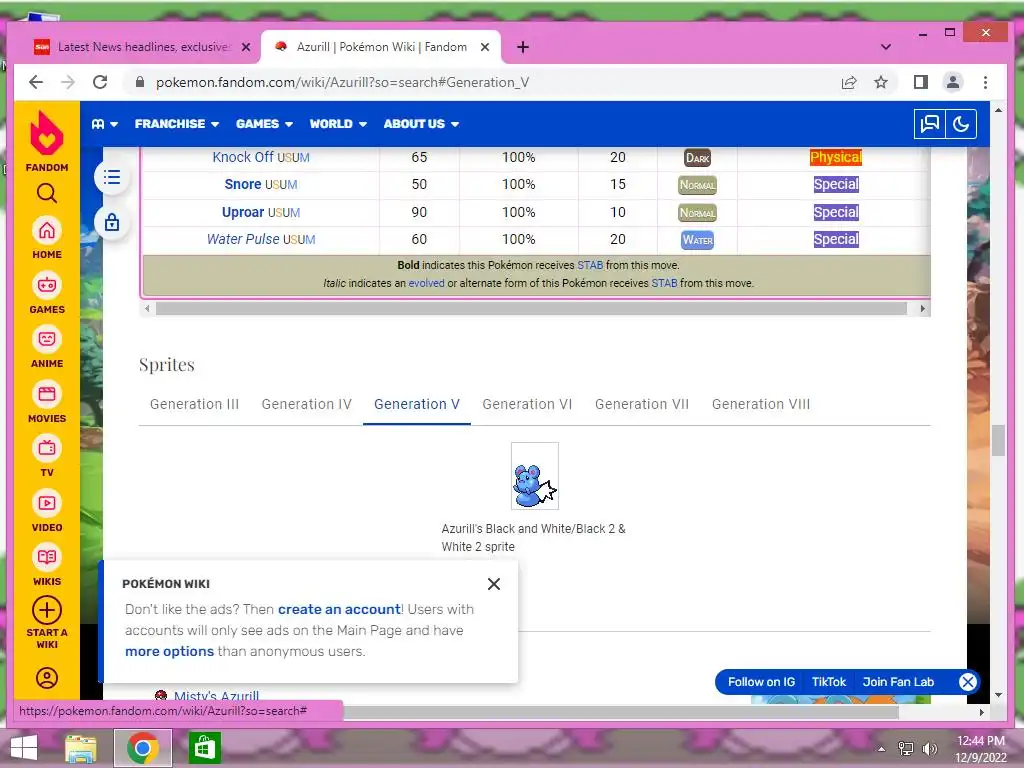Open a new browser tab
Screen dimensions: 1024x768
pos(522,47)
